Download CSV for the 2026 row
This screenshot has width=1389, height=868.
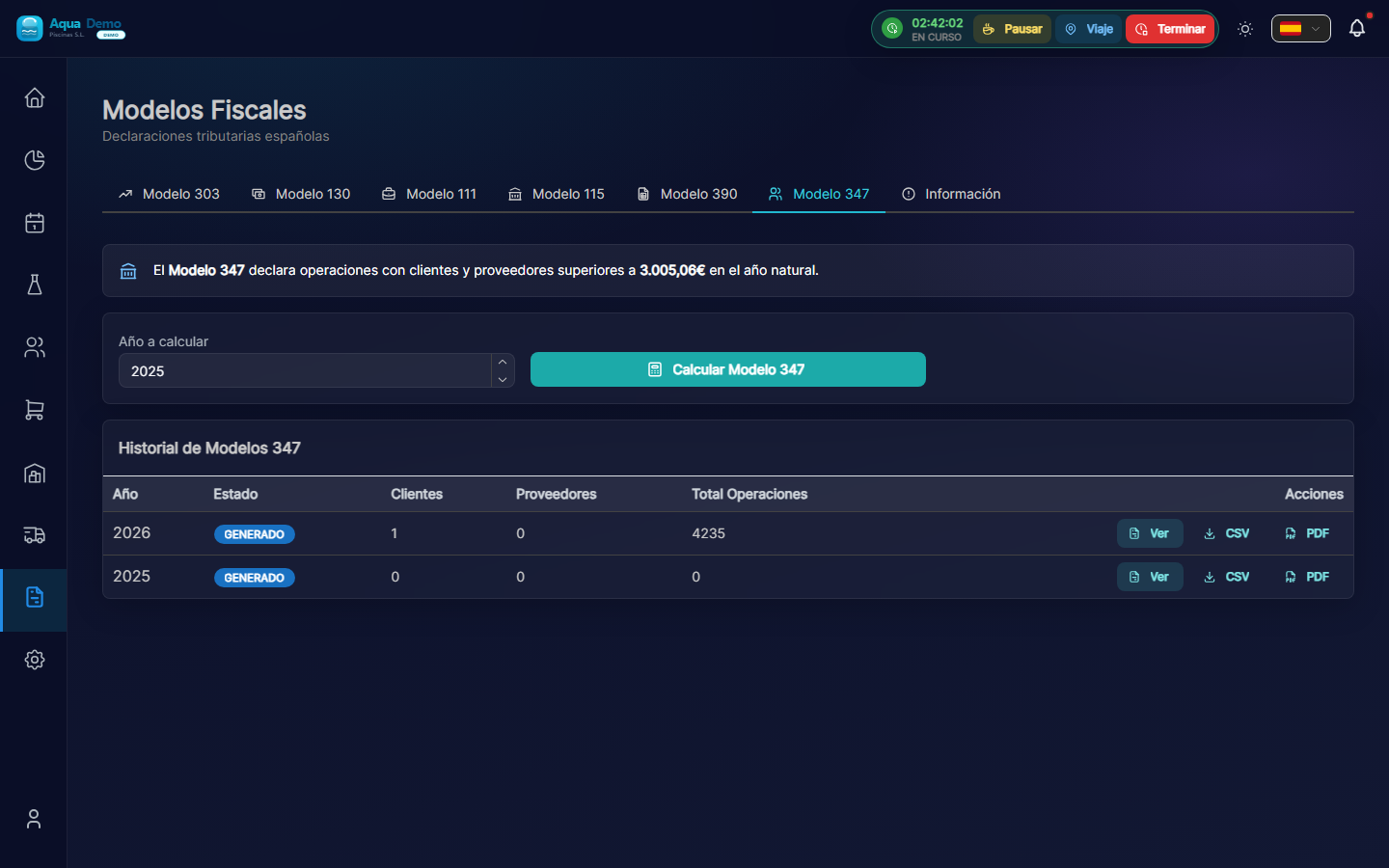pyautogui.click(x=1226, y=533)
